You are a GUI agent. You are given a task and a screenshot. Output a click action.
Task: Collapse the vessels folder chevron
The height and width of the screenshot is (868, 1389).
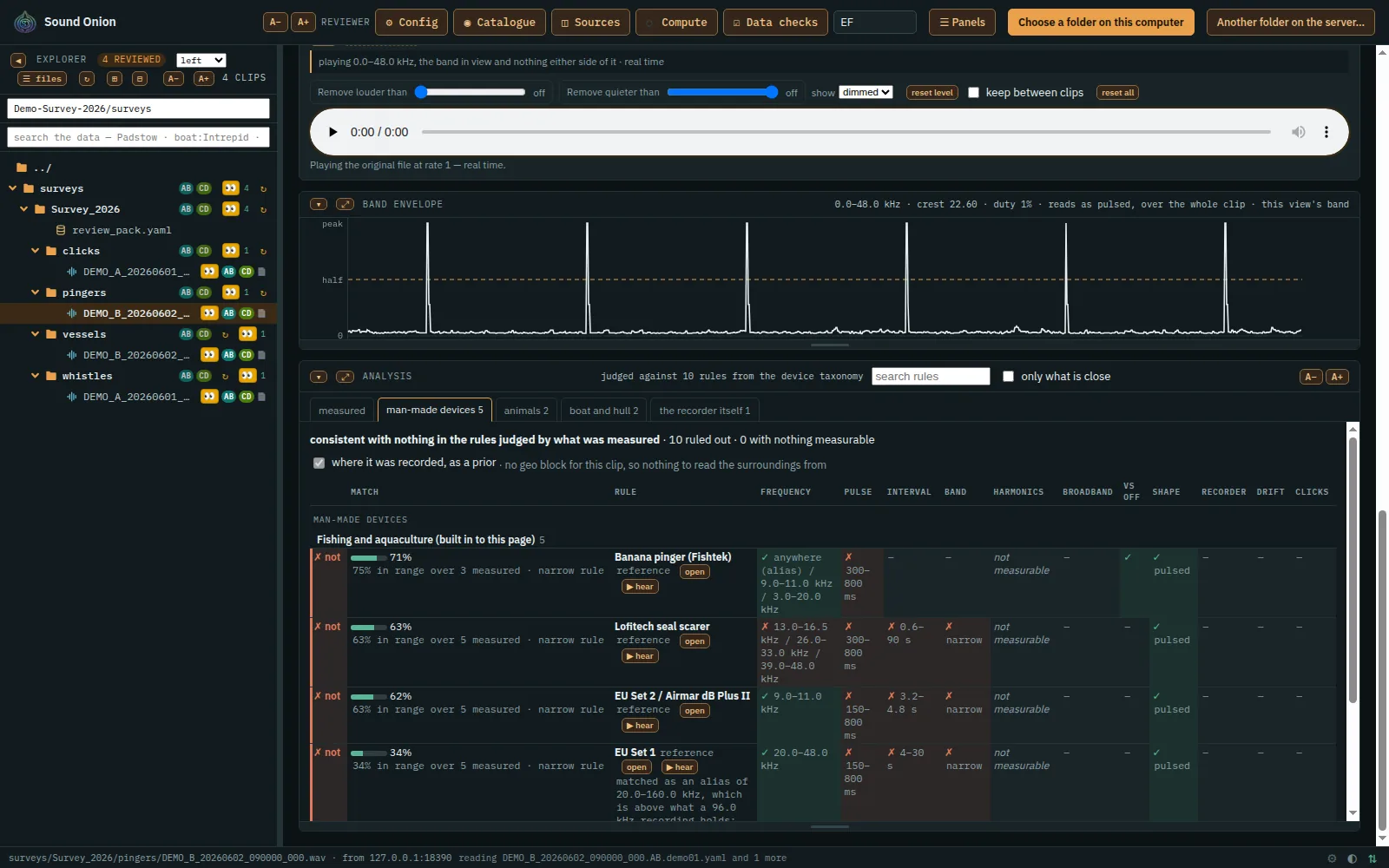(35, 334)
